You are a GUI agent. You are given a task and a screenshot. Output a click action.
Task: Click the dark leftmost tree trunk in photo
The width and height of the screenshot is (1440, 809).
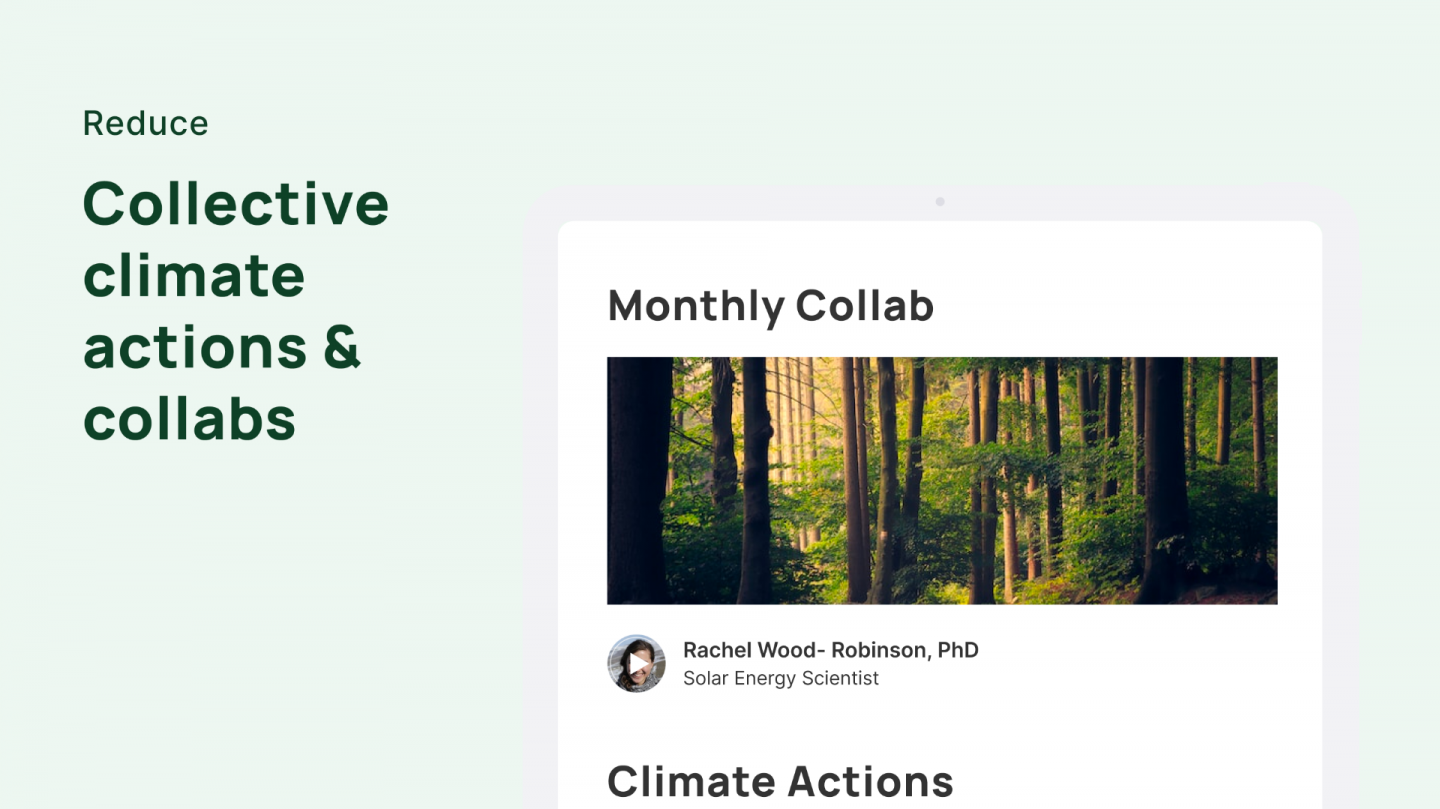coord(639,480)
